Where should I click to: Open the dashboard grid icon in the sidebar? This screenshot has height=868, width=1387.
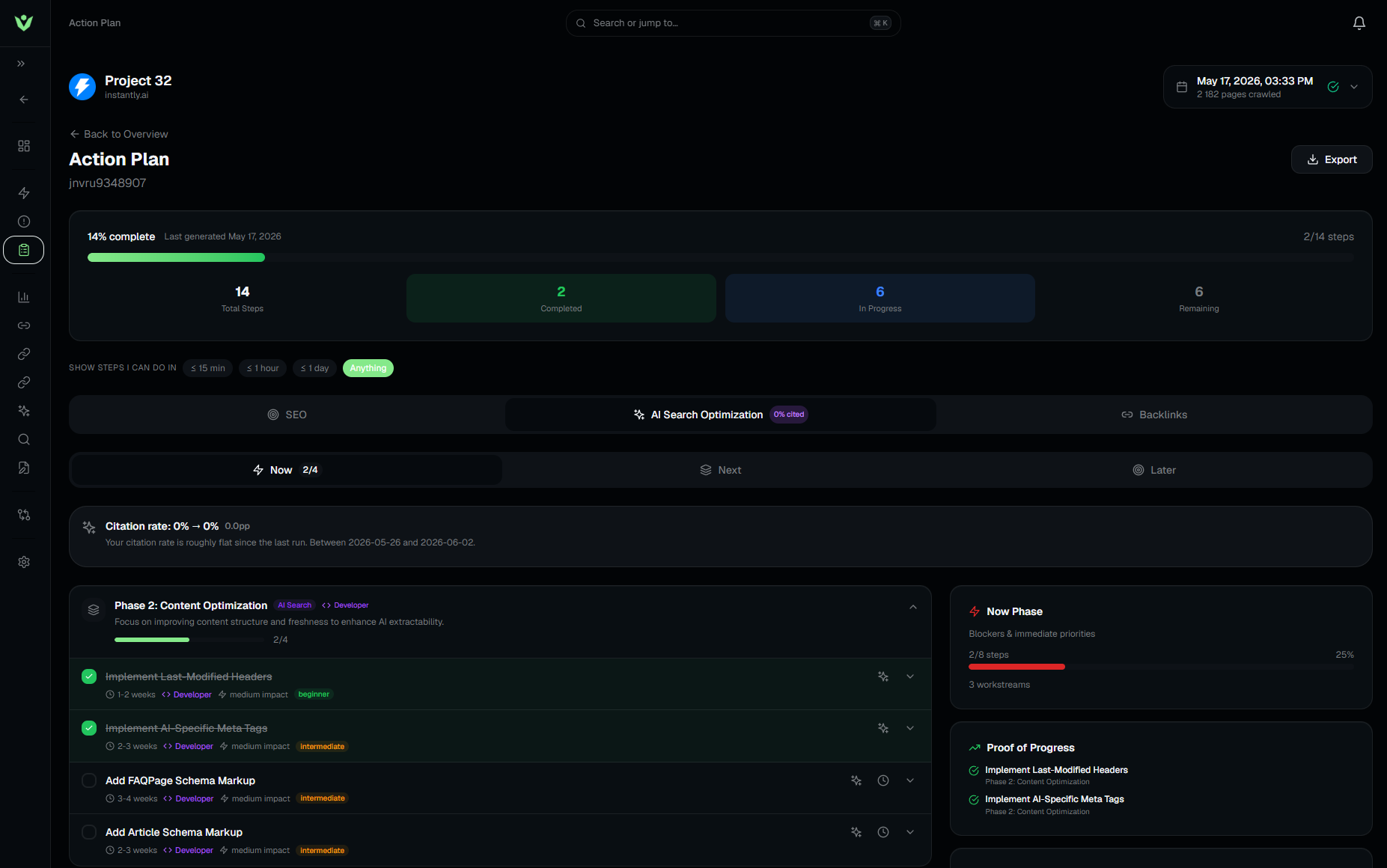point(24,146)
